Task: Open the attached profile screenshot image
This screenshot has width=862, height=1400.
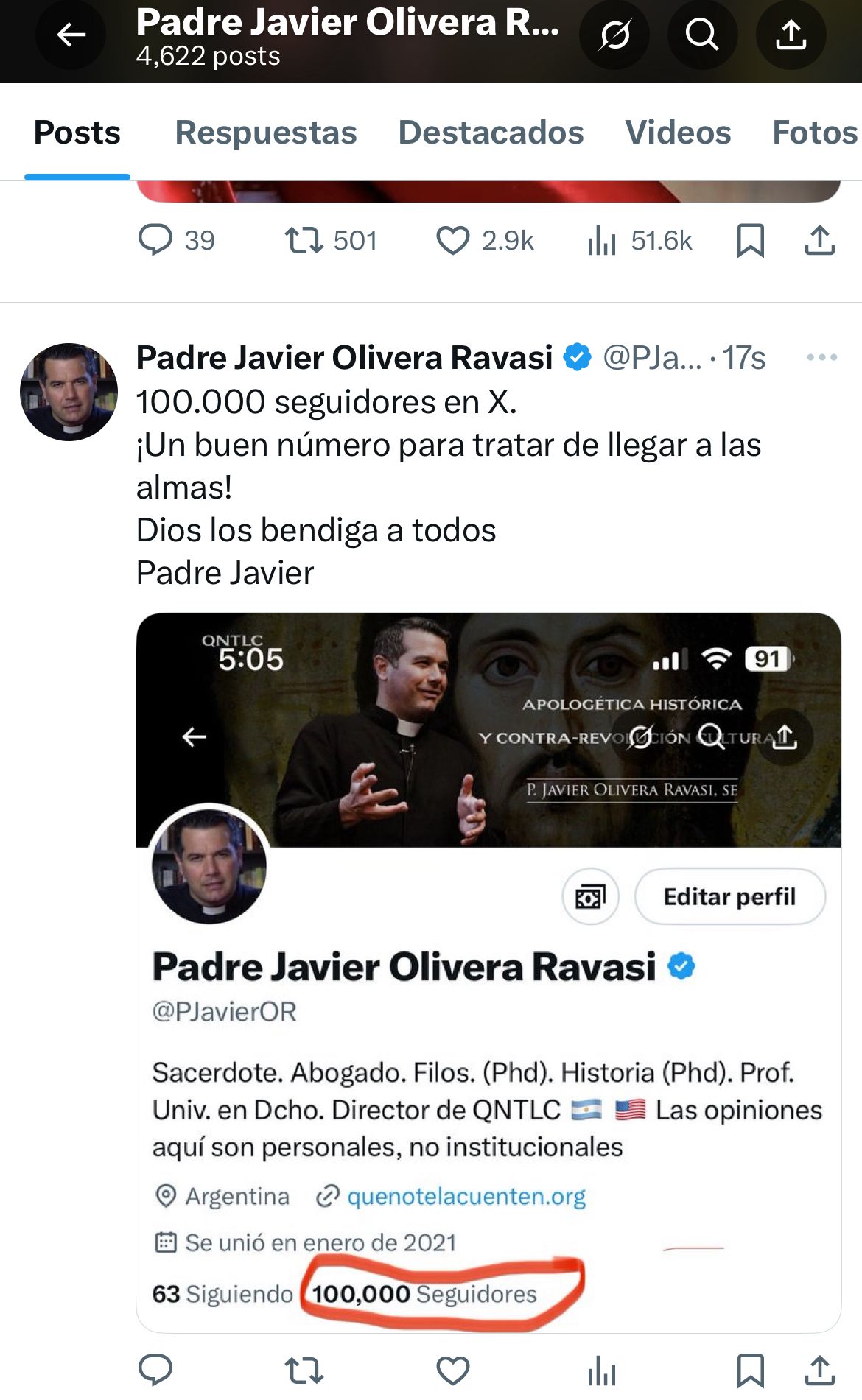Action: 488,972
